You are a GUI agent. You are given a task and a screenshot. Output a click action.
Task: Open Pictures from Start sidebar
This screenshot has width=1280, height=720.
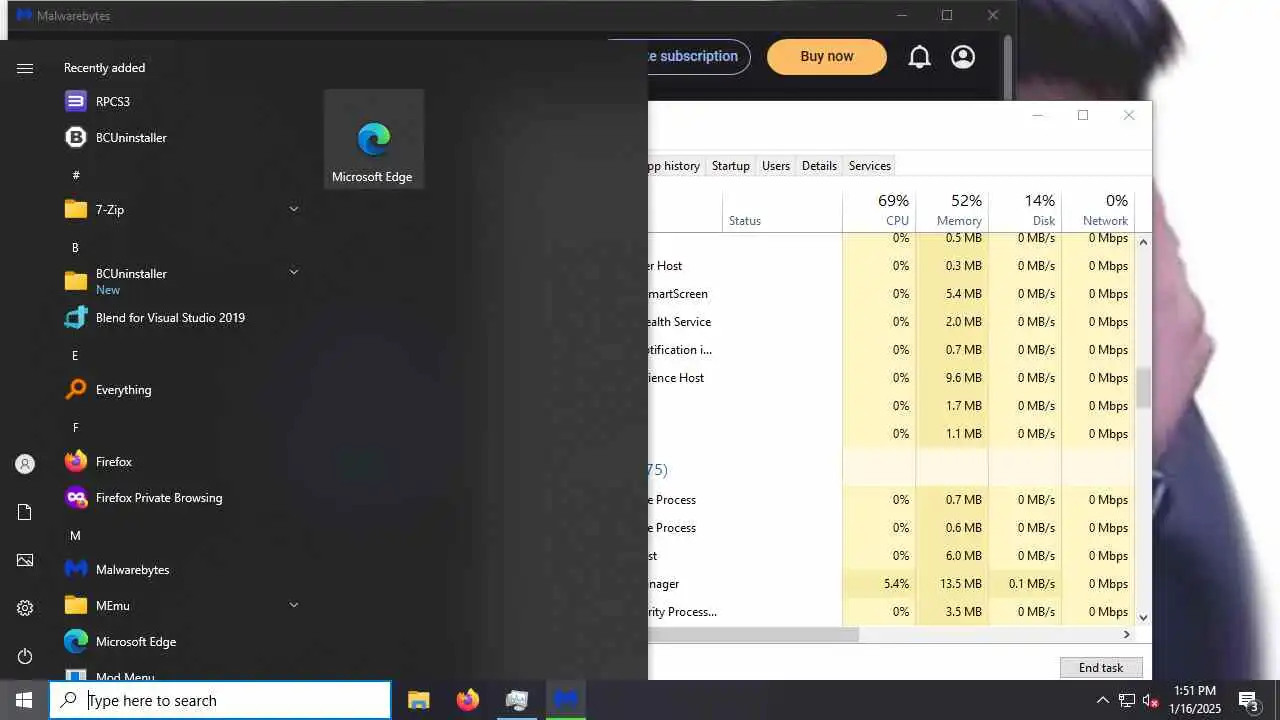(x=25, y=560)
